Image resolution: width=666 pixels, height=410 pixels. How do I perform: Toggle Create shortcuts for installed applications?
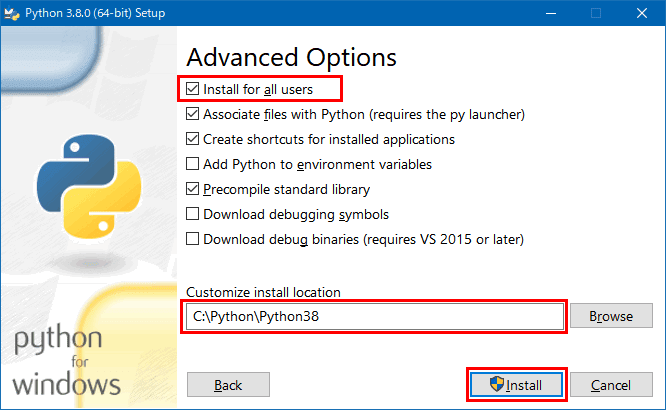tap(192, 139)
